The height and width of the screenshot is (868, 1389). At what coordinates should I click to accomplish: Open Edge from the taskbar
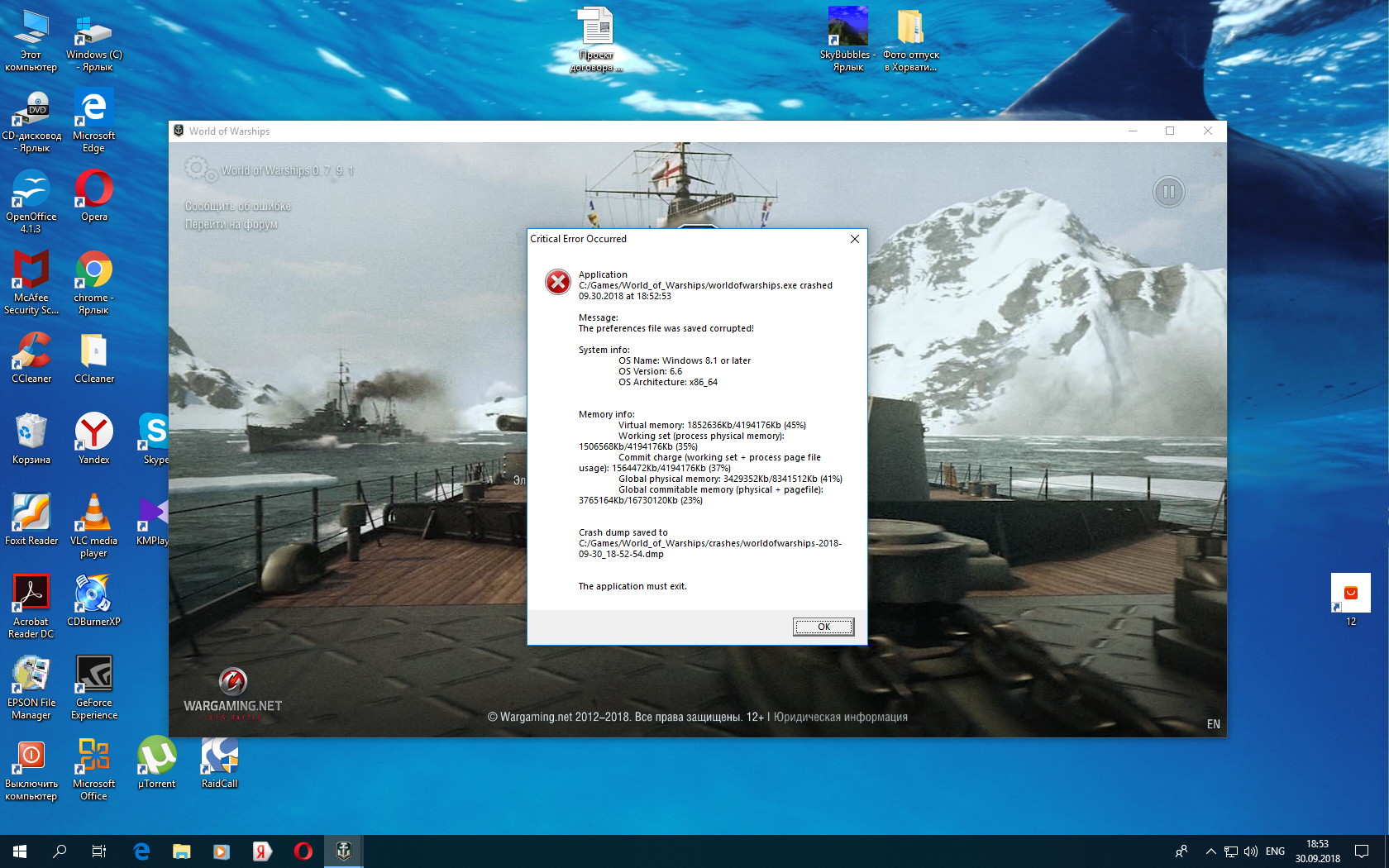(x=141, y=851)
